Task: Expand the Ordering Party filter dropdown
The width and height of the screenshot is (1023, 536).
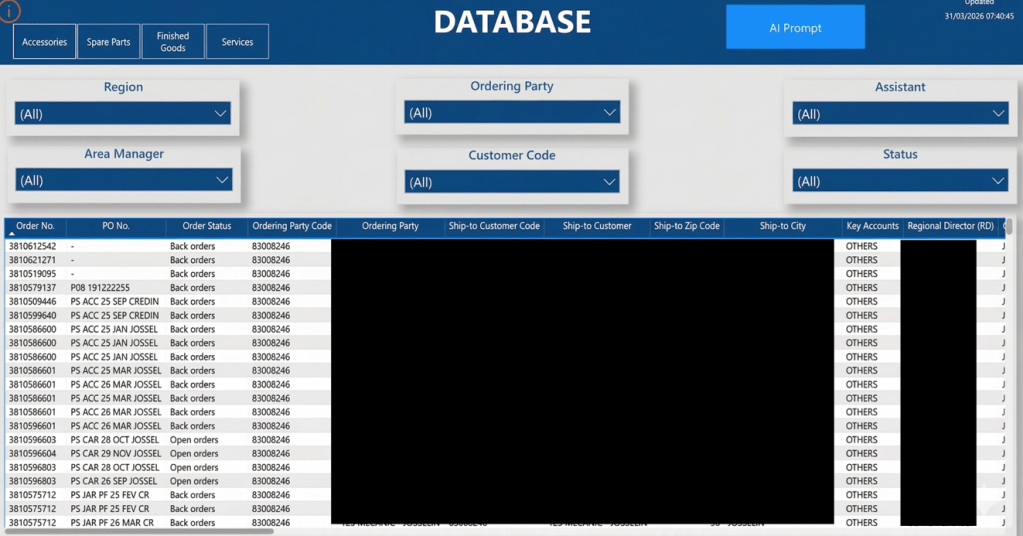Action: pyautogui.click(x=512, y=112)
